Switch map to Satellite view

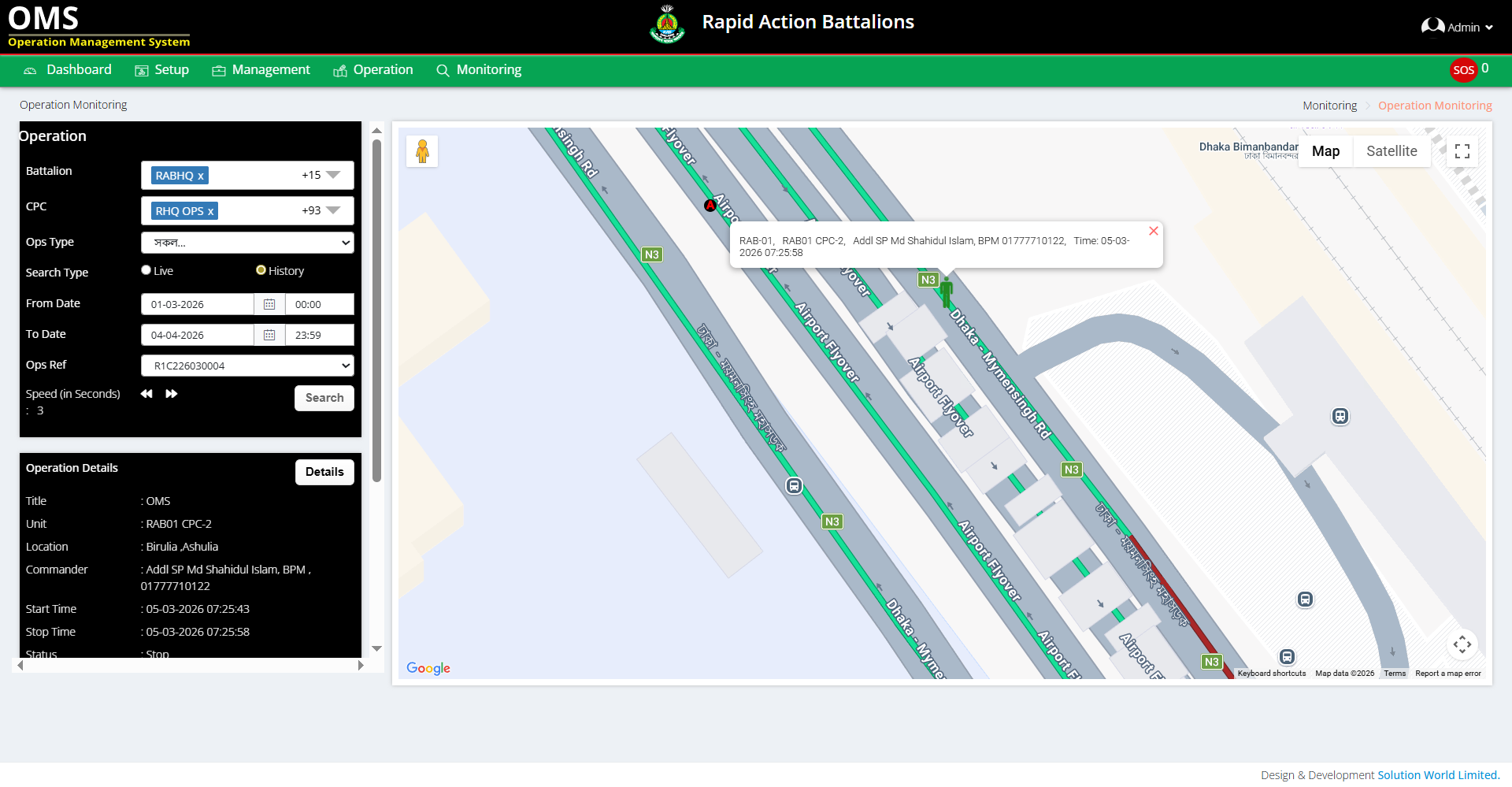coord(1391,151)
